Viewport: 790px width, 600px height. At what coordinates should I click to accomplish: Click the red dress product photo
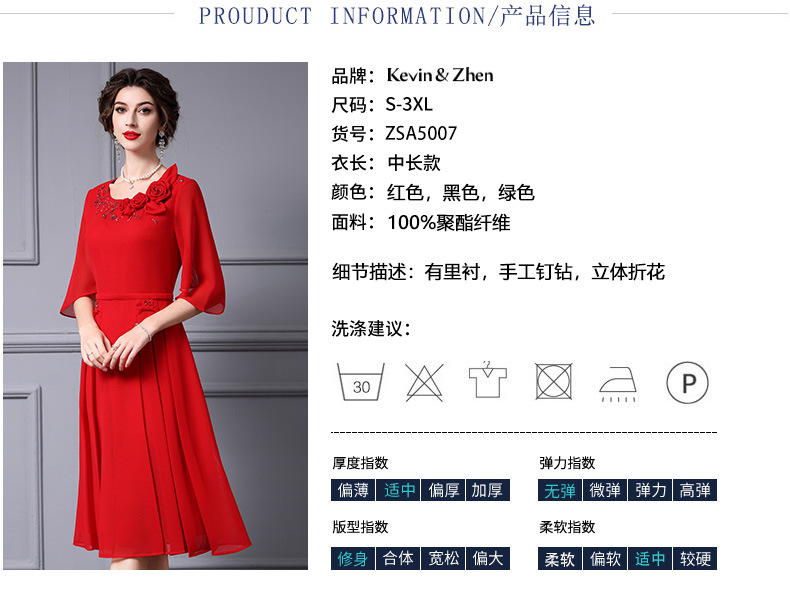point(155,316)
